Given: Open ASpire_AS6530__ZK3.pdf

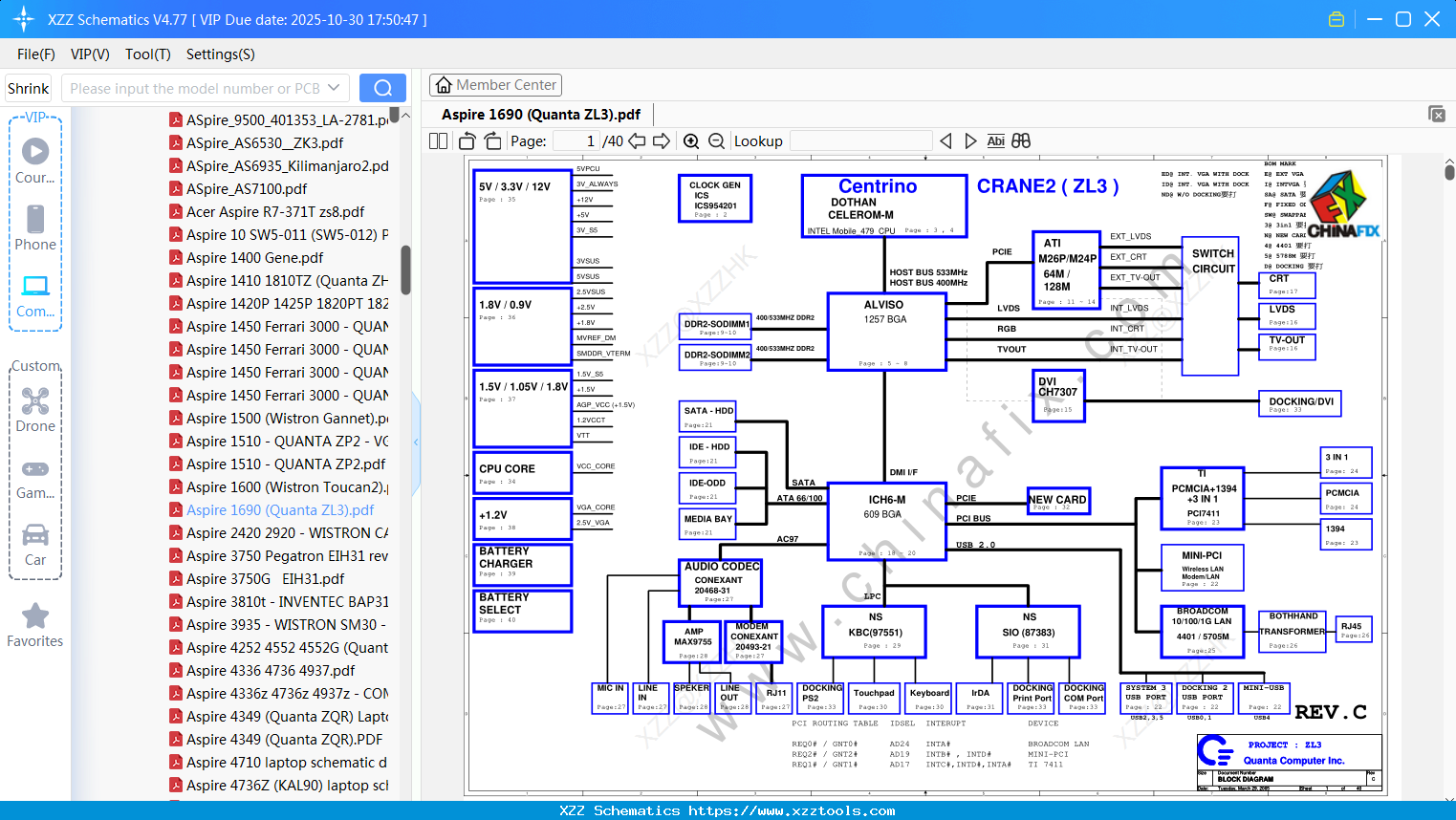Looking at the screenshot, I should [x=265, y=142].
